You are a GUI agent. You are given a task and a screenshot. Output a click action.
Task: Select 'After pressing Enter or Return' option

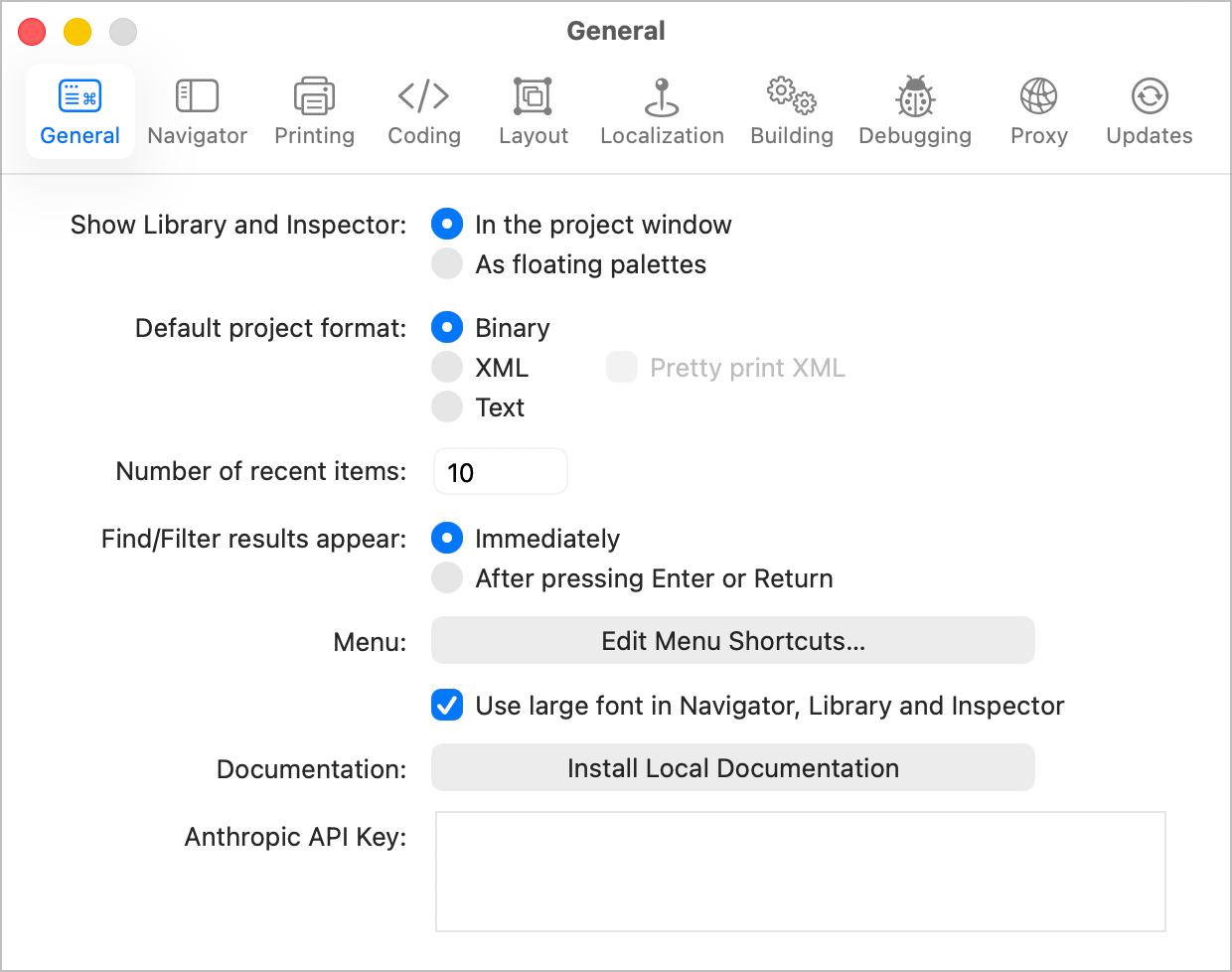click(447, 578)
